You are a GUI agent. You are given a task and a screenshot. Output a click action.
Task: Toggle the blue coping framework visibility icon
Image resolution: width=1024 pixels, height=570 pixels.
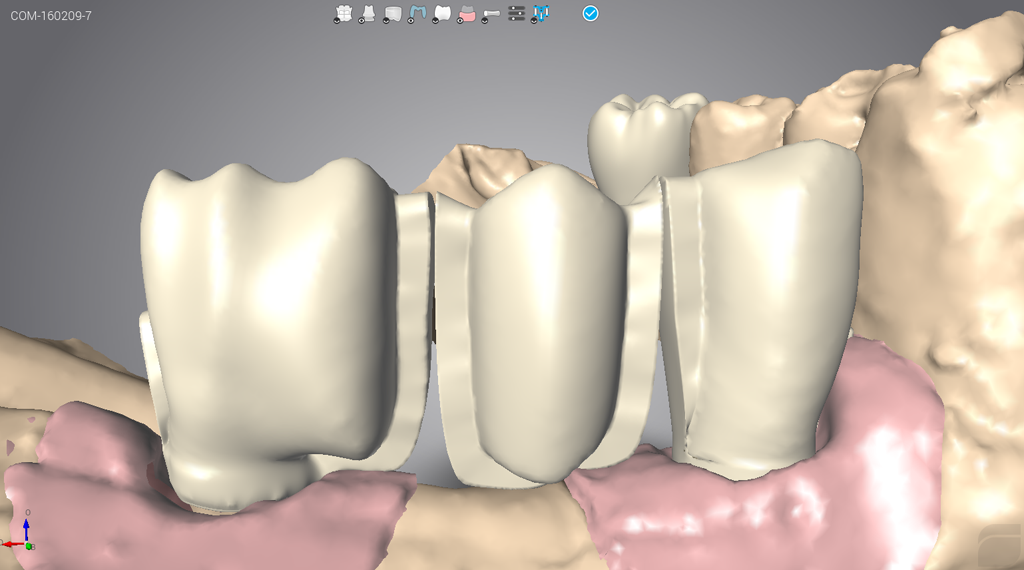pyautogui.click(x=417, y=14)
